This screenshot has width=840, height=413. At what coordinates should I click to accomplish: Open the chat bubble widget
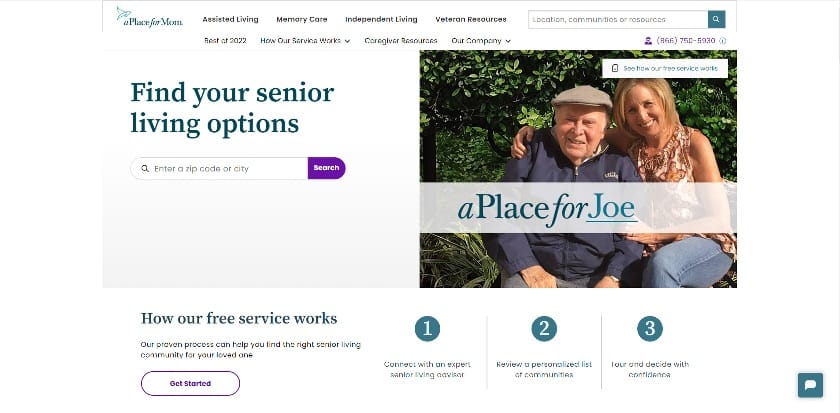(x=810, y=385)
